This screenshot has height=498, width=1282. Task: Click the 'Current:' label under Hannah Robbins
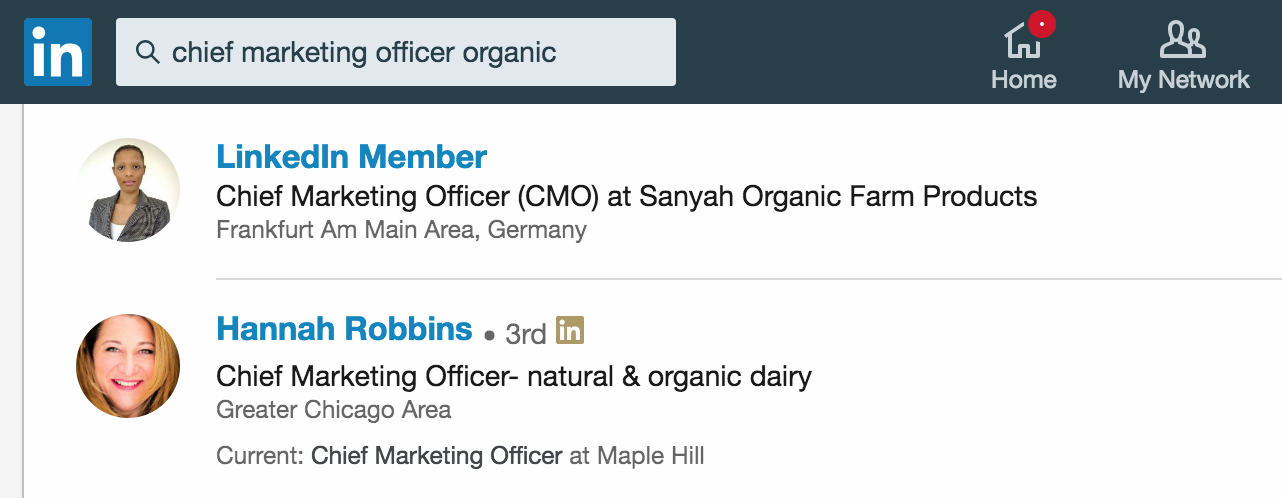pyautogui.click(x=260, y=457)
